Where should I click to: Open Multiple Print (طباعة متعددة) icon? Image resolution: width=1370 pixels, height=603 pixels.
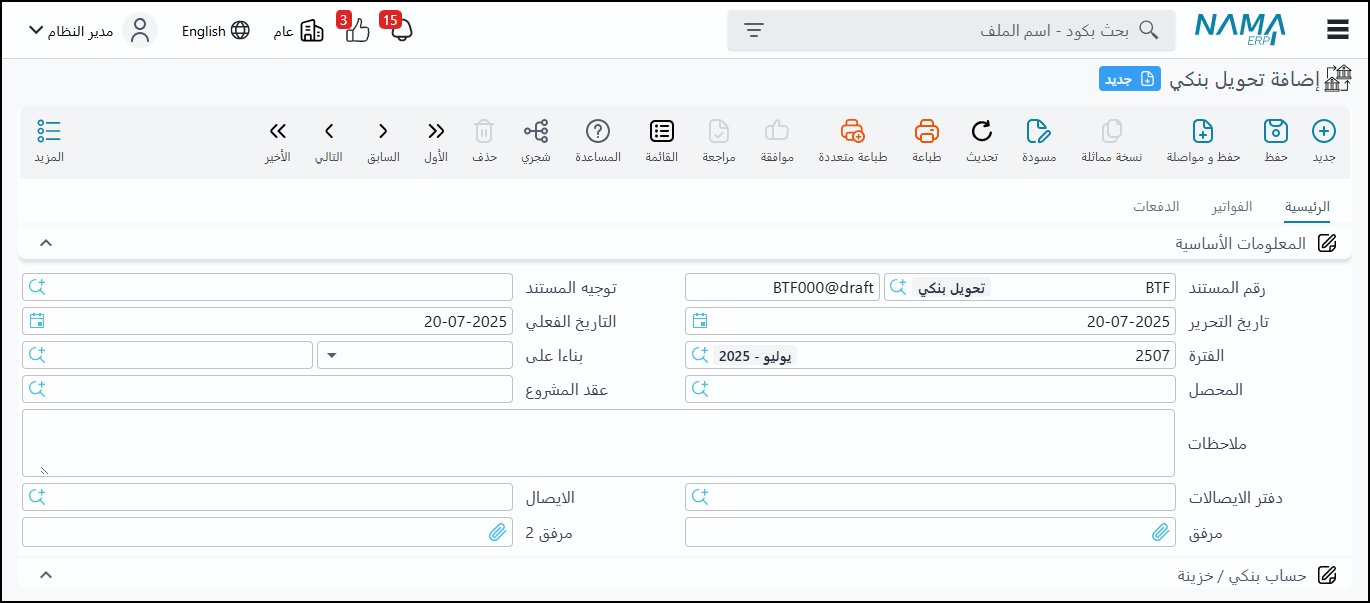click(852, 132)
